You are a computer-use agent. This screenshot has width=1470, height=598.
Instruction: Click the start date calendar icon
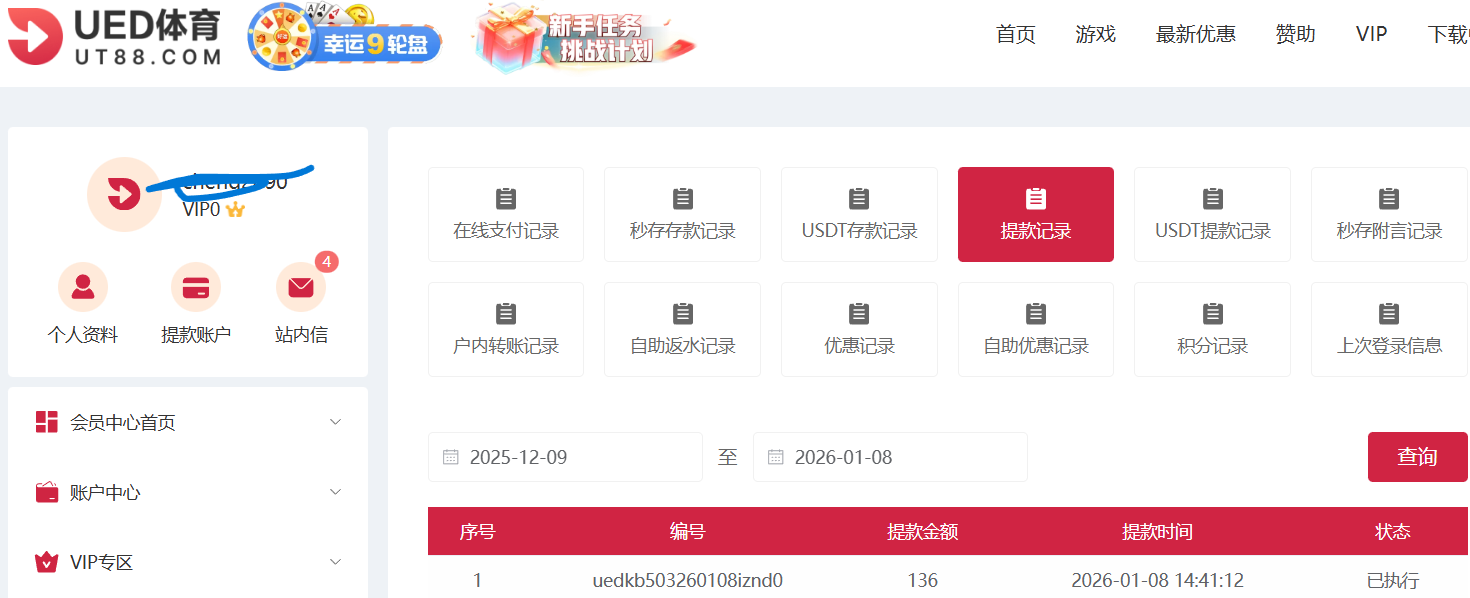point(451,457)
